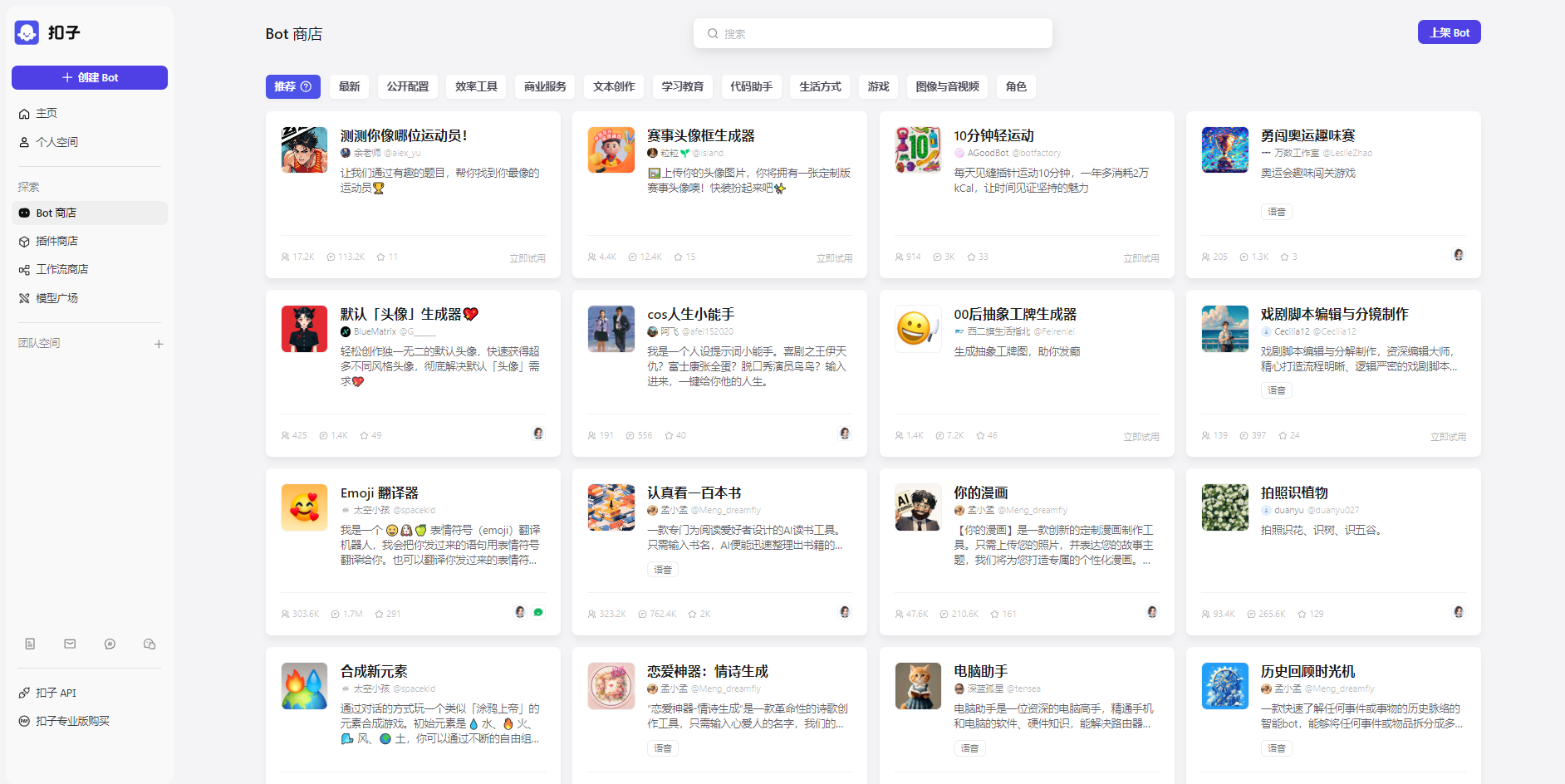The image size is (1565, 784).
Task: Open the 图像与音视频 tab
Action: pyautogui.click(x=948, y=86)
